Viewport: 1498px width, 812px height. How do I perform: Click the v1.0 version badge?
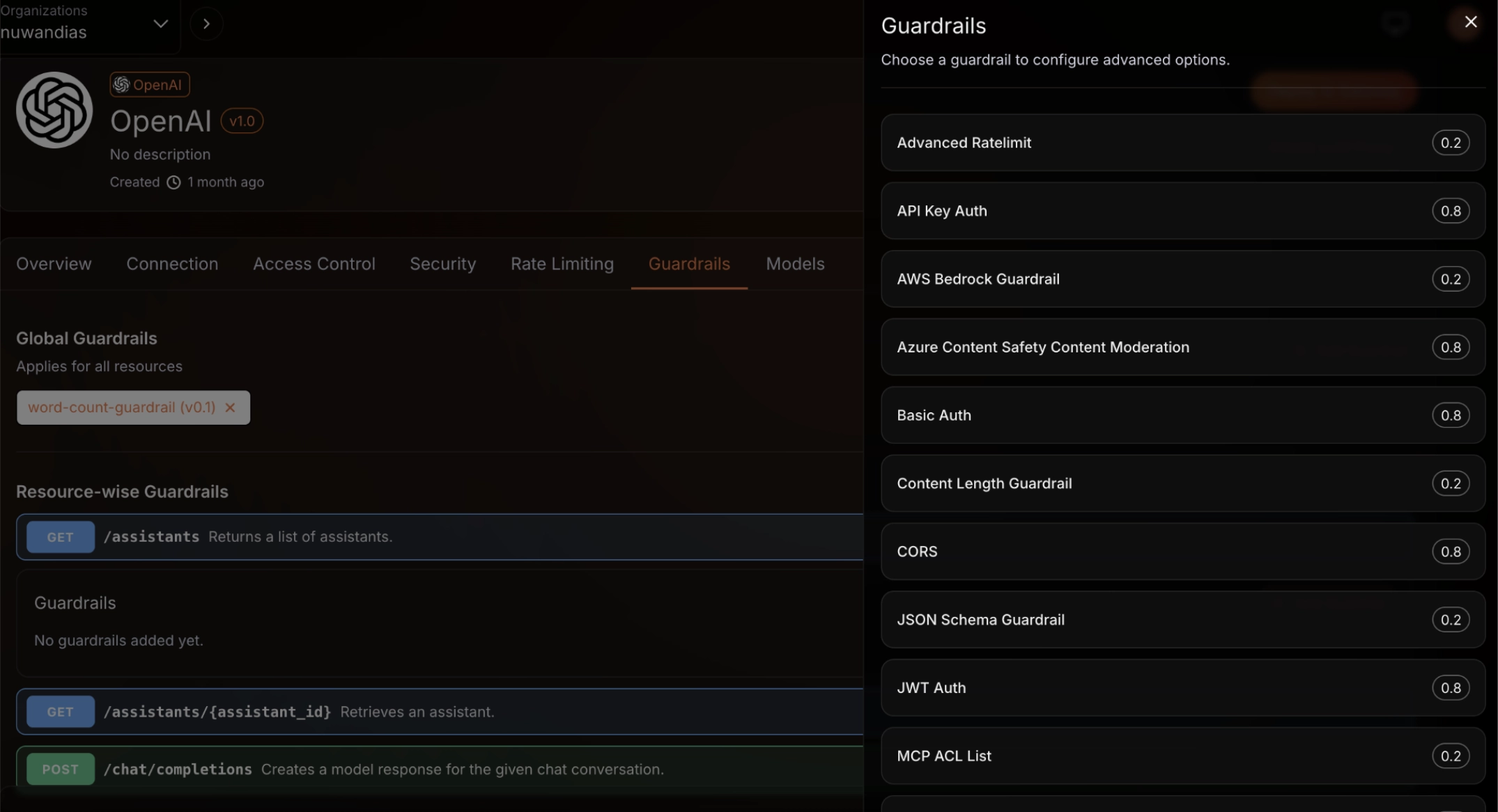click(x=242, y=121)
